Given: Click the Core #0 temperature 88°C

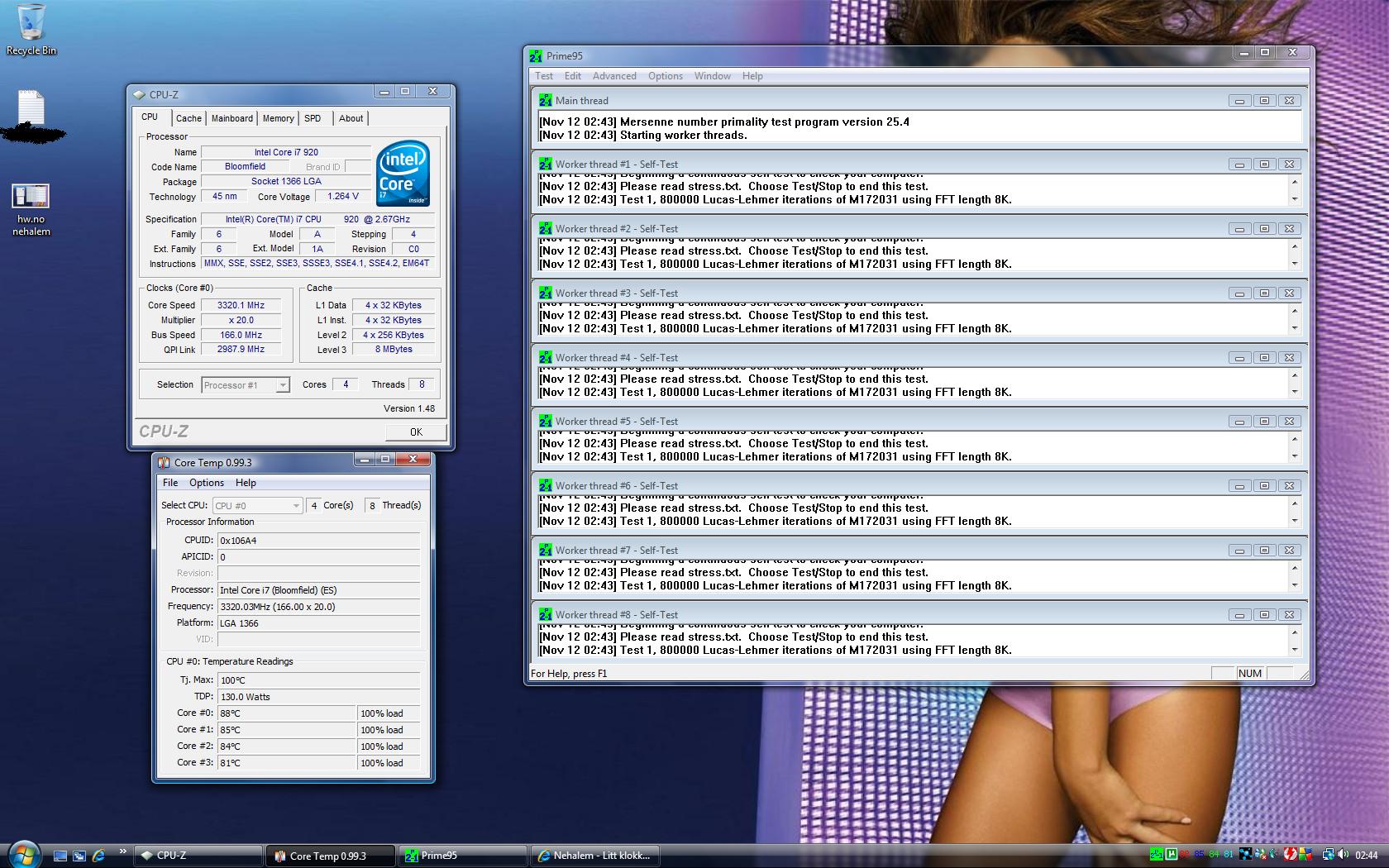Looking at the screenshot, I should (x=287, y=713).
